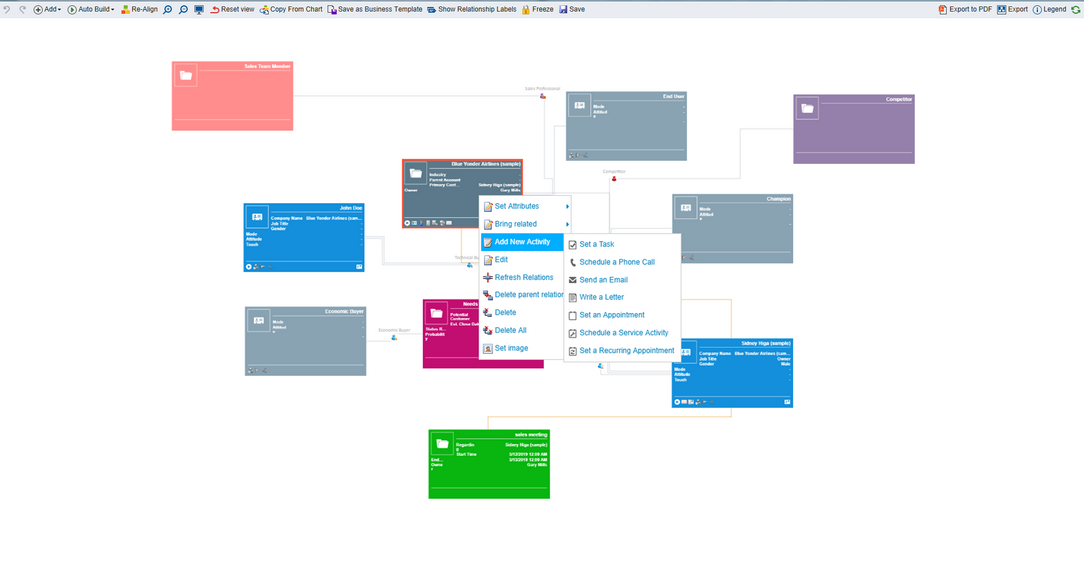Toggle the Freeze lock
Image resolution: width=1084 pixels, height=579 pixels.
click(527, 9)
